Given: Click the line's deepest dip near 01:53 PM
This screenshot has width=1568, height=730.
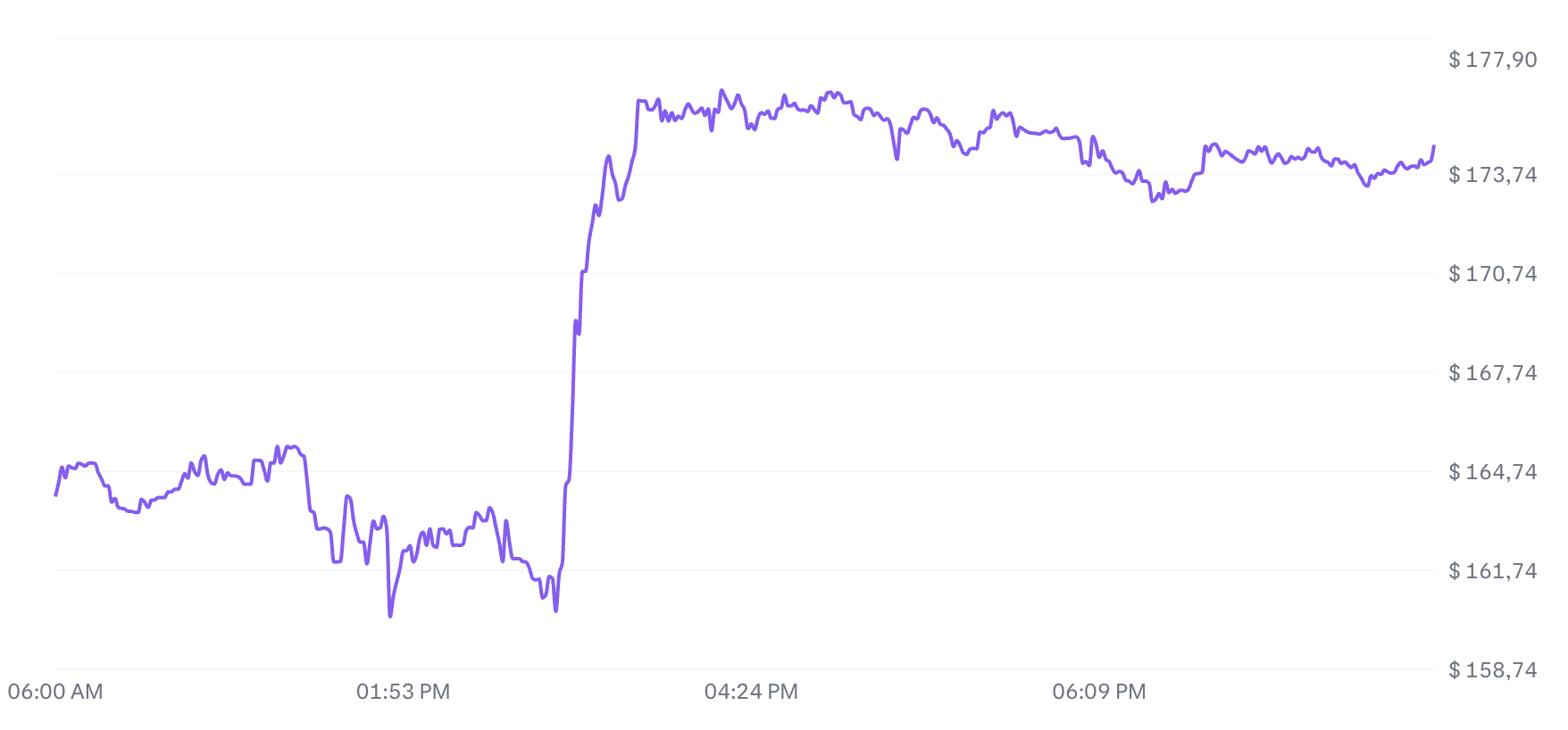Looking at the screenshot, I should pyautogui.click(x=390, y=615).
